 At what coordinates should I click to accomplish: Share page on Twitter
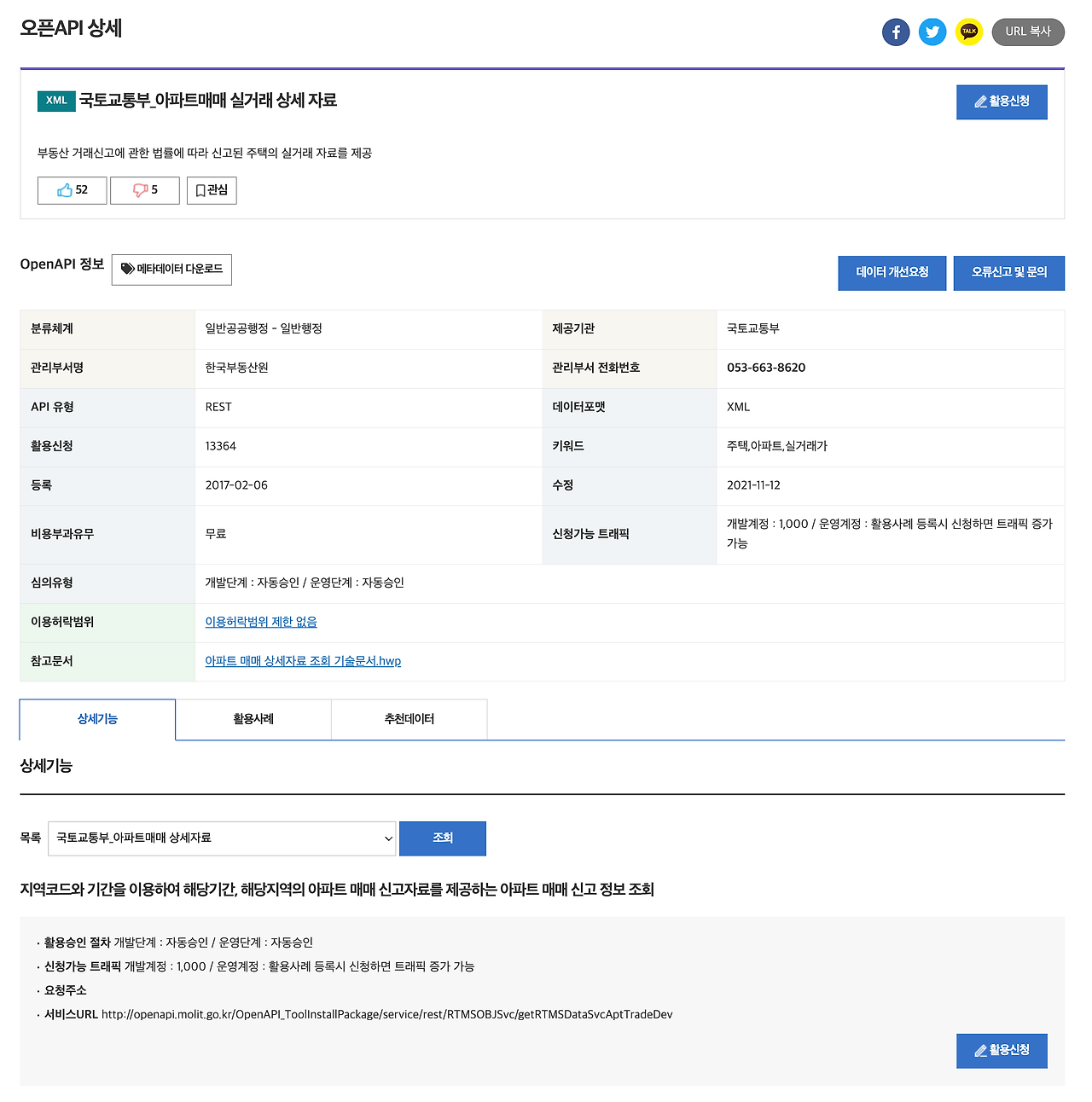point(932,32)
